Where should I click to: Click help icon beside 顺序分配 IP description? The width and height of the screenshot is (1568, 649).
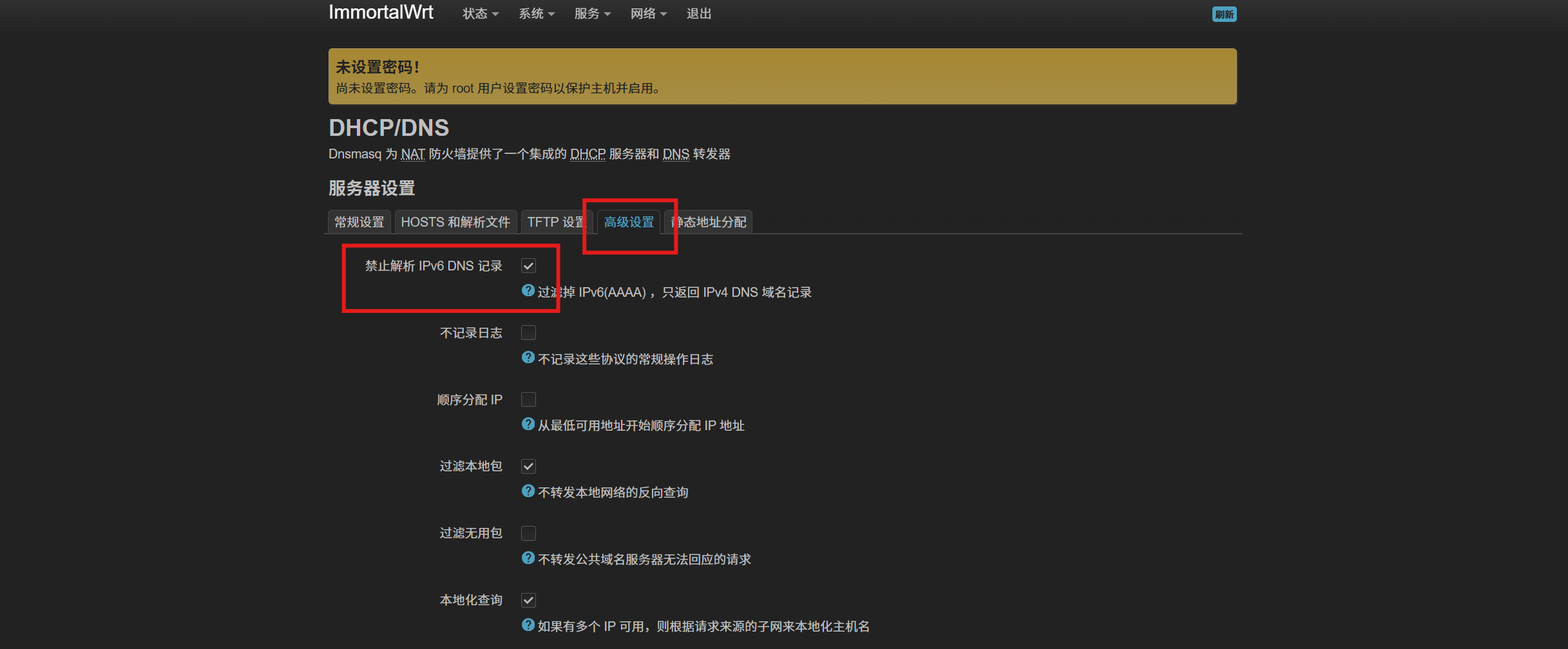tap(528, 424)
